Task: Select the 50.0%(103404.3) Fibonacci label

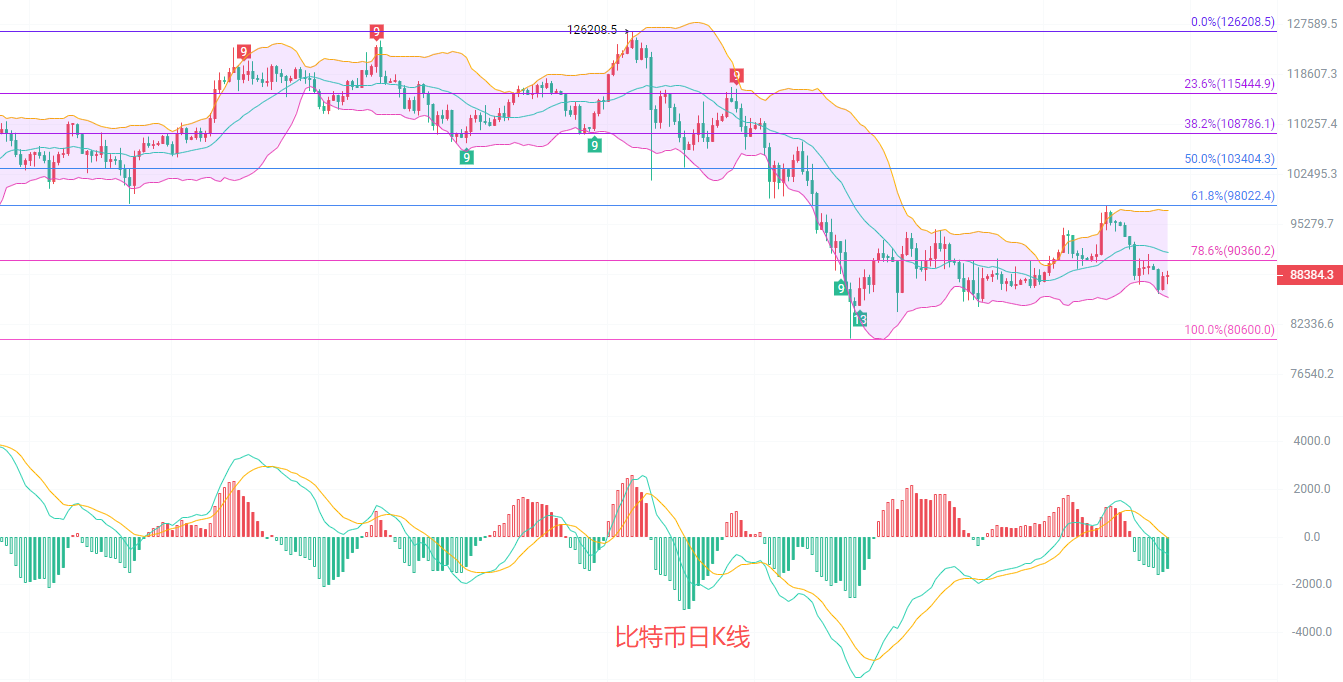Action: 1229,158
